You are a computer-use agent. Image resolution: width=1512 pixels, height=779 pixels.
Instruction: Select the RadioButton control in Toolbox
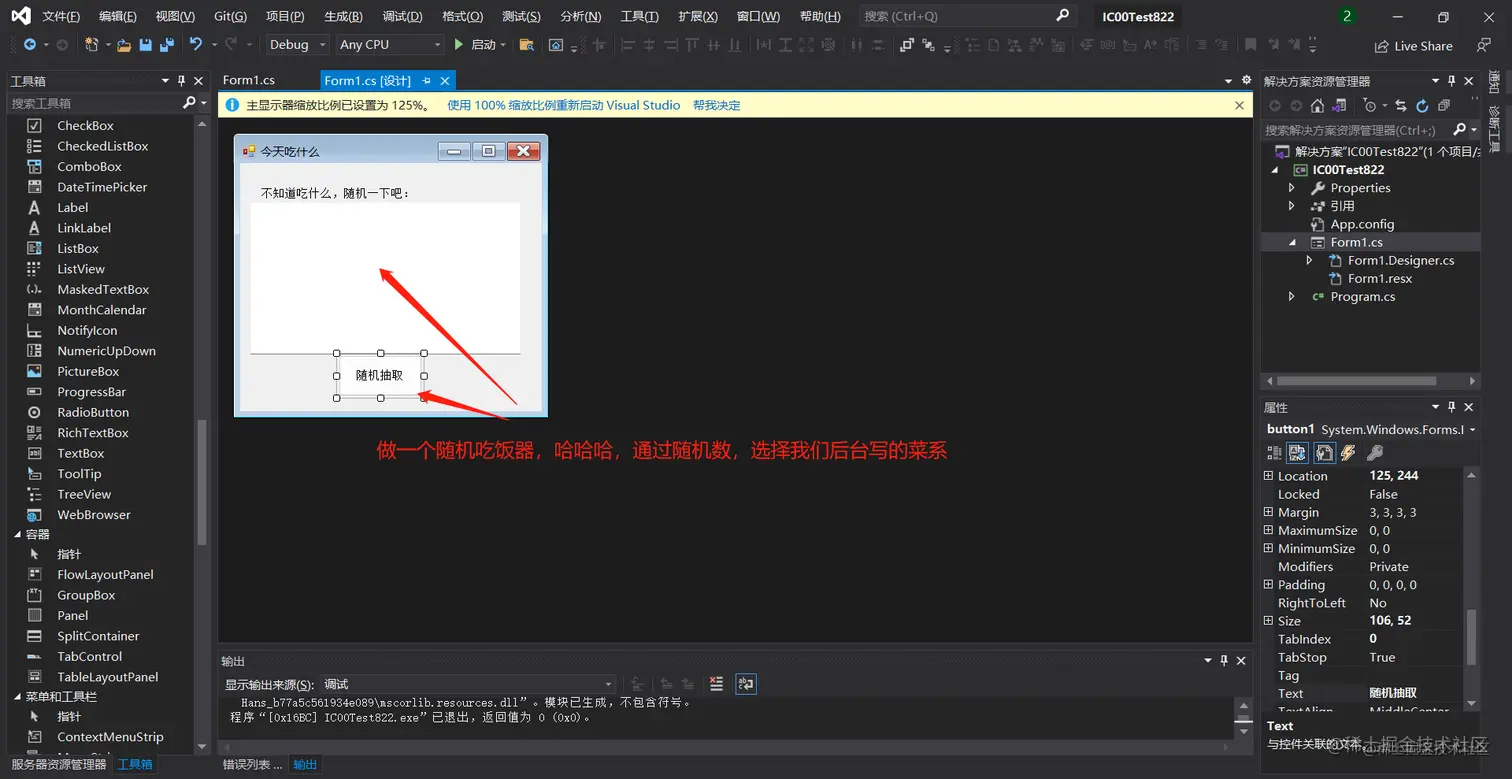pos(93,412)
